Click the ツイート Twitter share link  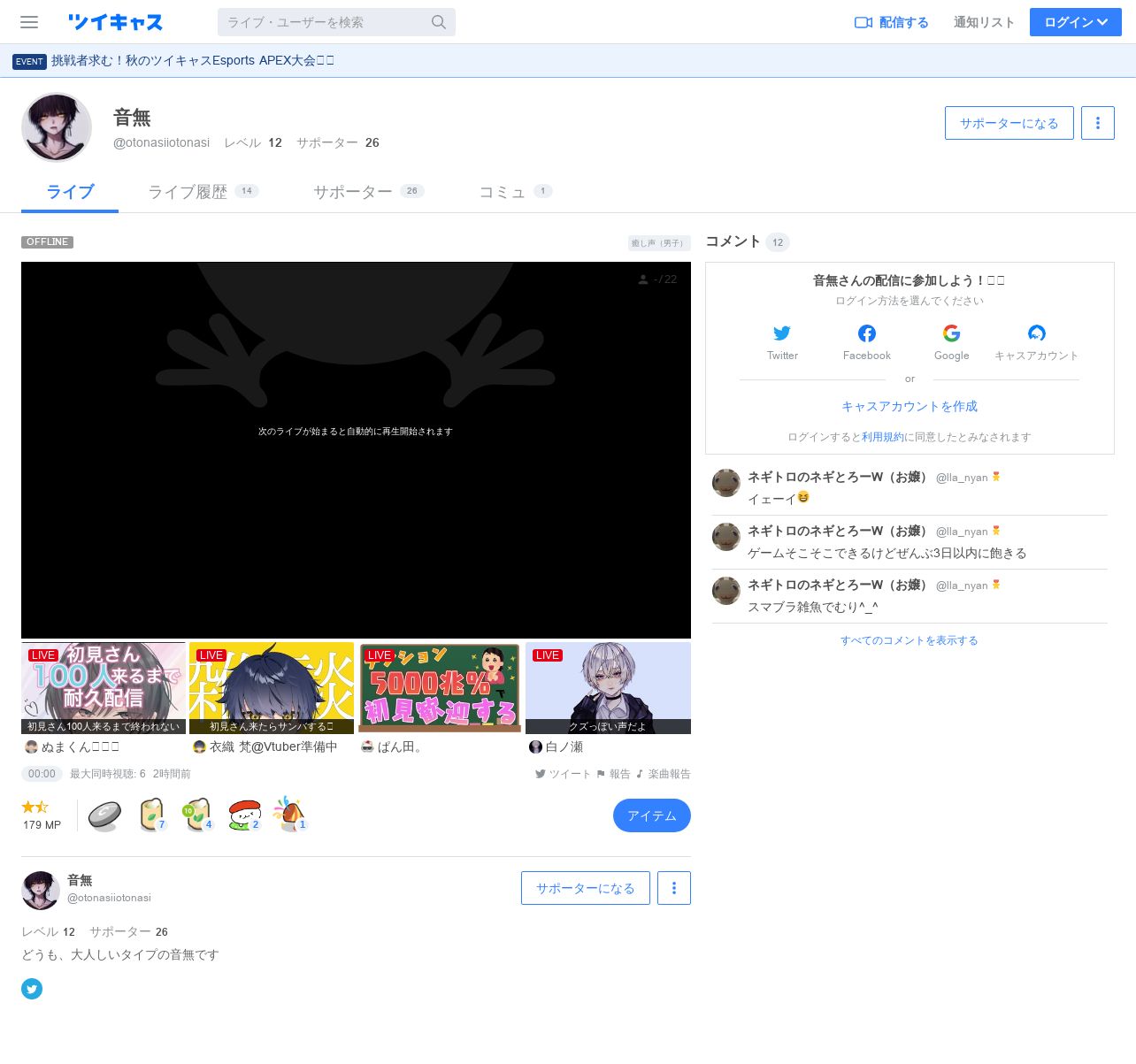pos(563,774)
